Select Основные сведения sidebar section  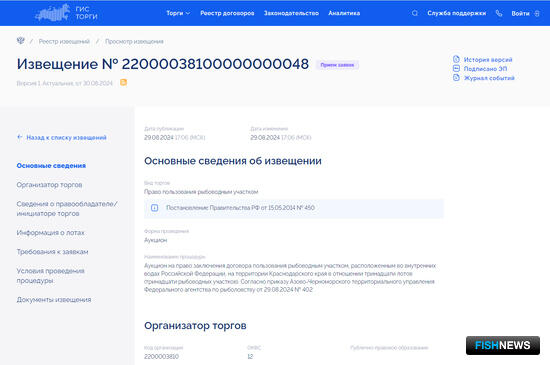(x=51, y=165)
